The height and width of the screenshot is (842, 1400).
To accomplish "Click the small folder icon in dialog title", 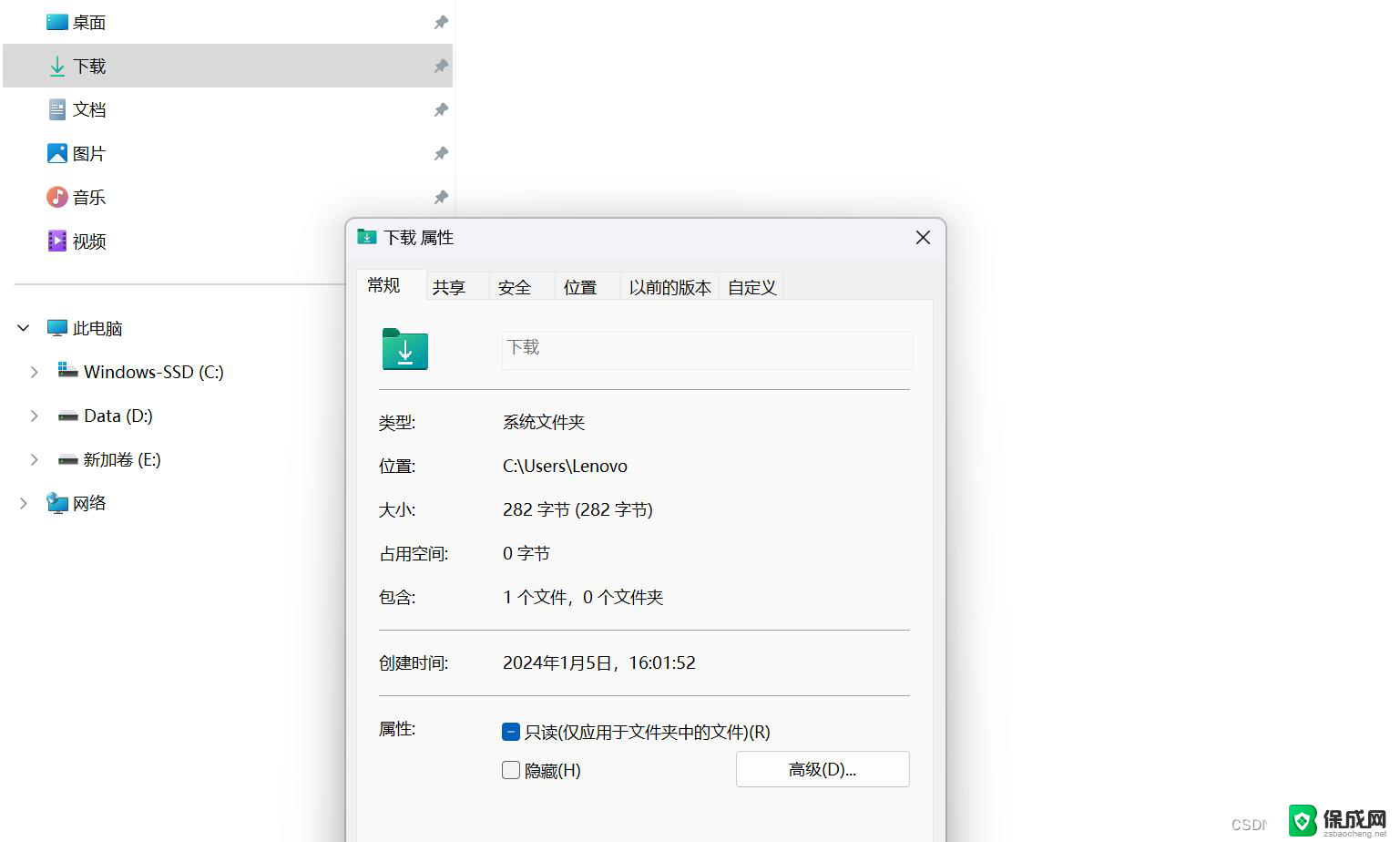I will click(367, 237).
